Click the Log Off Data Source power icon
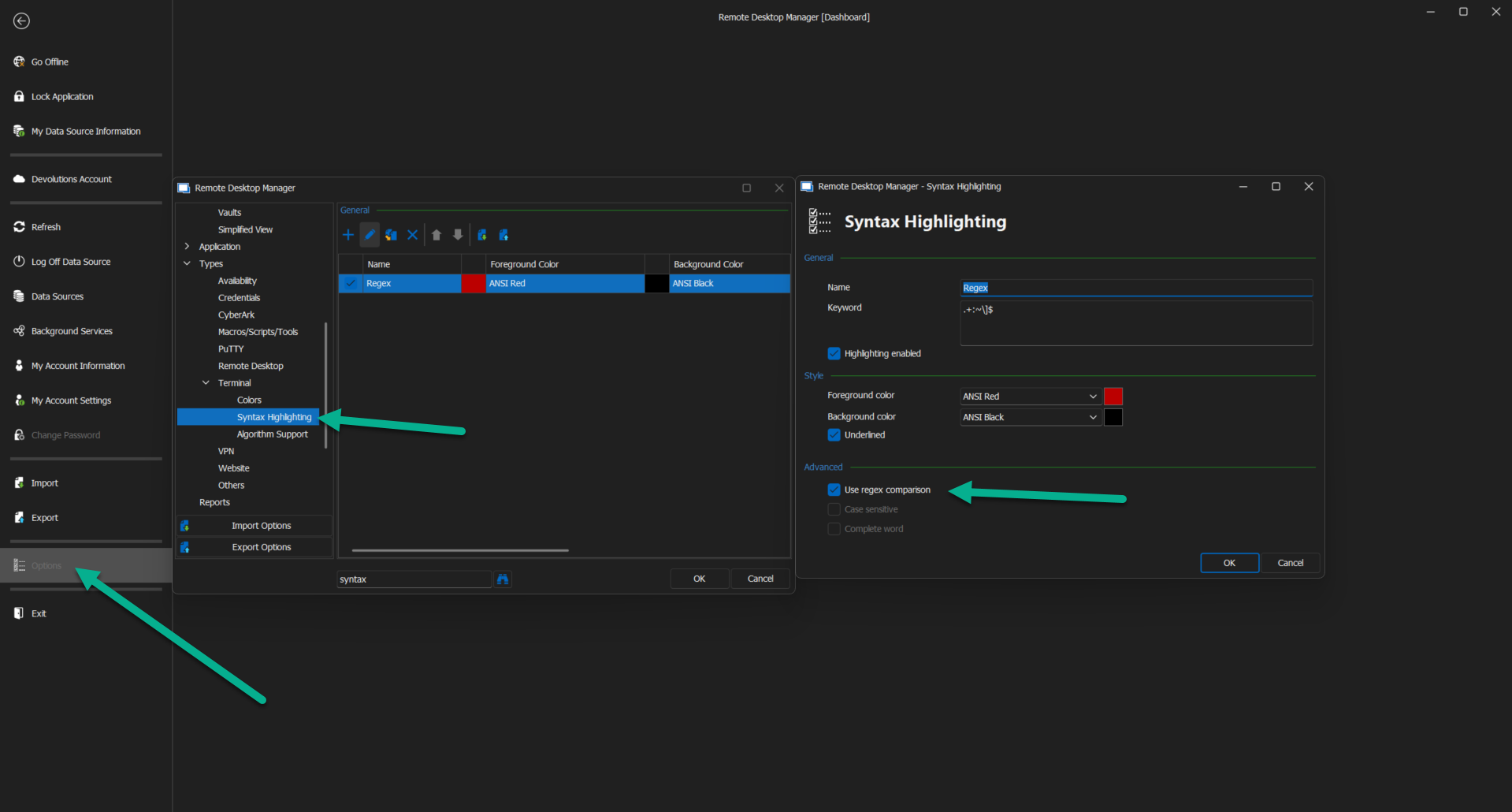Image resolution: width=1512 pixels, height=812 pixels. pos(19,262)
